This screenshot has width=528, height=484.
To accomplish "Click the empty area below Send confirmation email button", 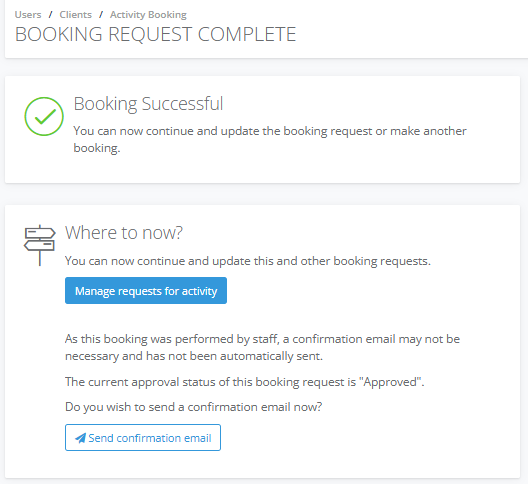I will click(x=263, y=464).
